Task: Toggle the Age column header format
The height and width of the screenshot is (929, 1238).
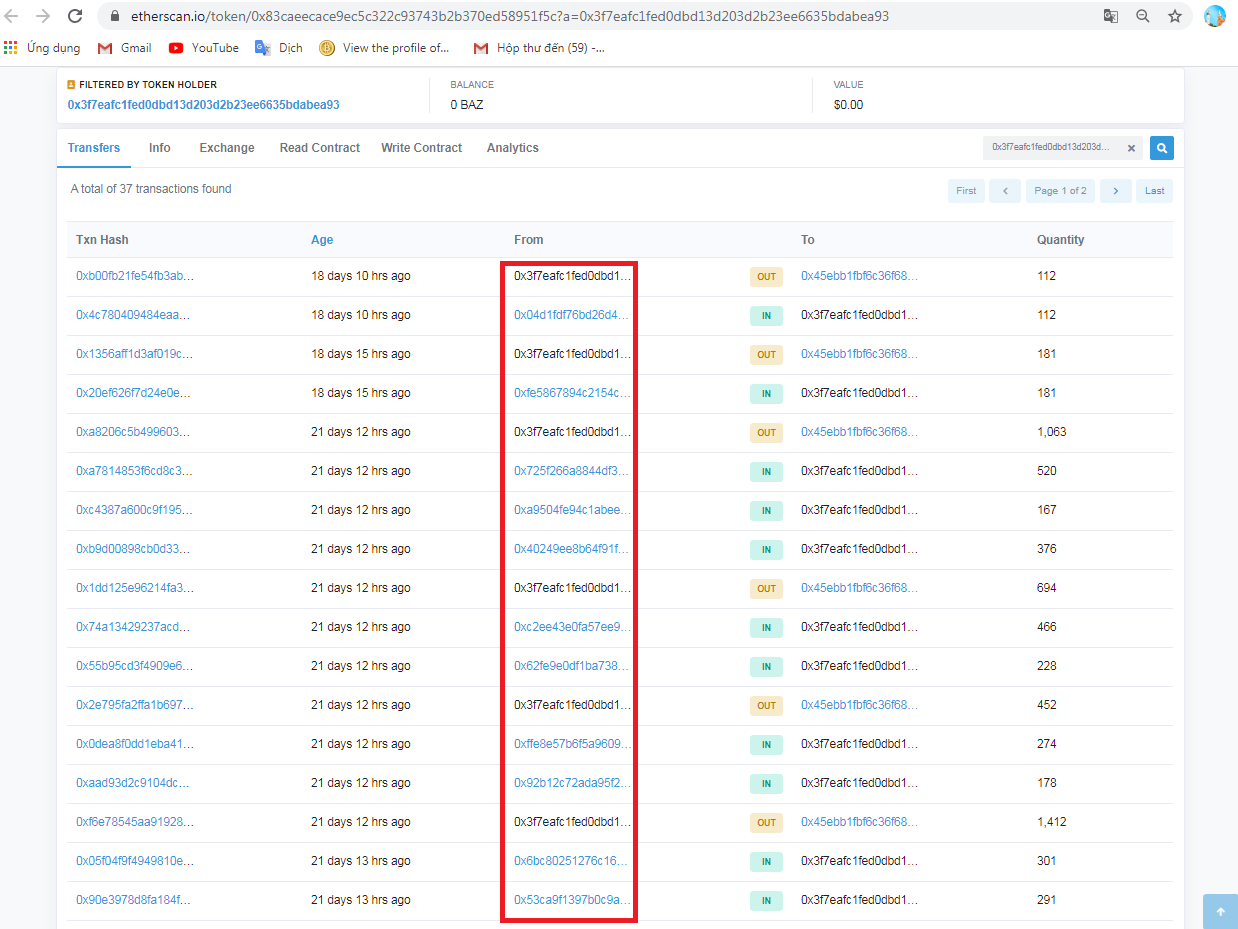Action: pyautogui.click(x=322, y=240)
